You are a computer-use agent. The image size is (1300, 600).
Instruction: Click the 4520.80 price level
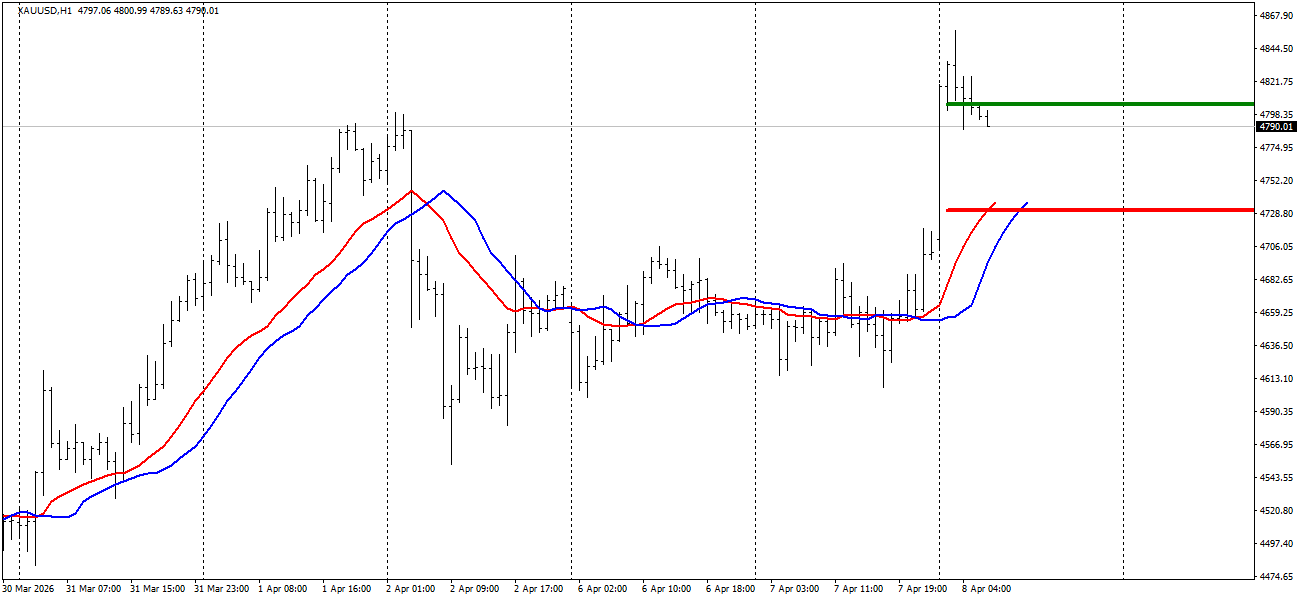tap(1276, 511)
